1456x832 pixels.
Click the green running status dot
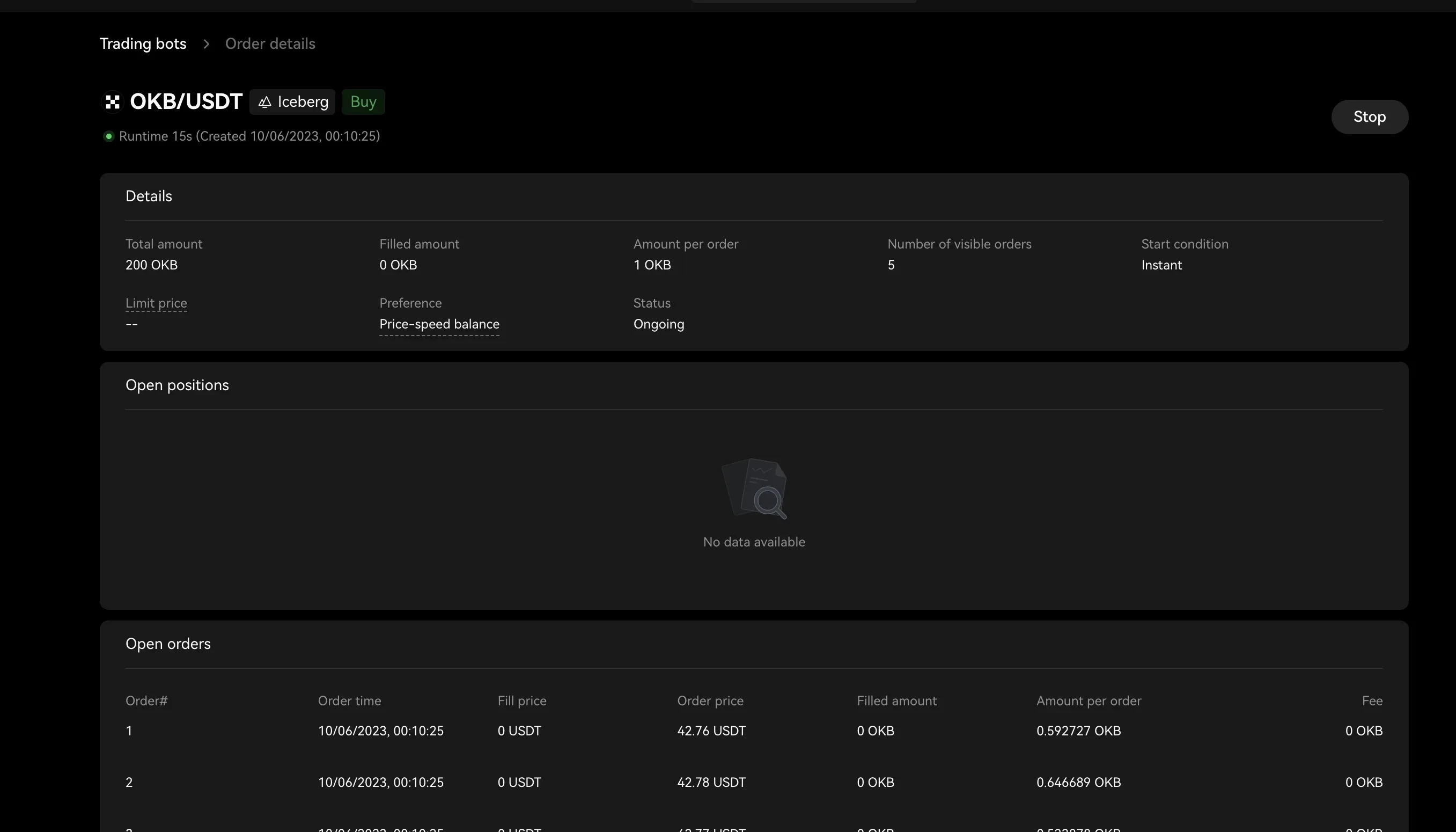click(x=108, y=136)
